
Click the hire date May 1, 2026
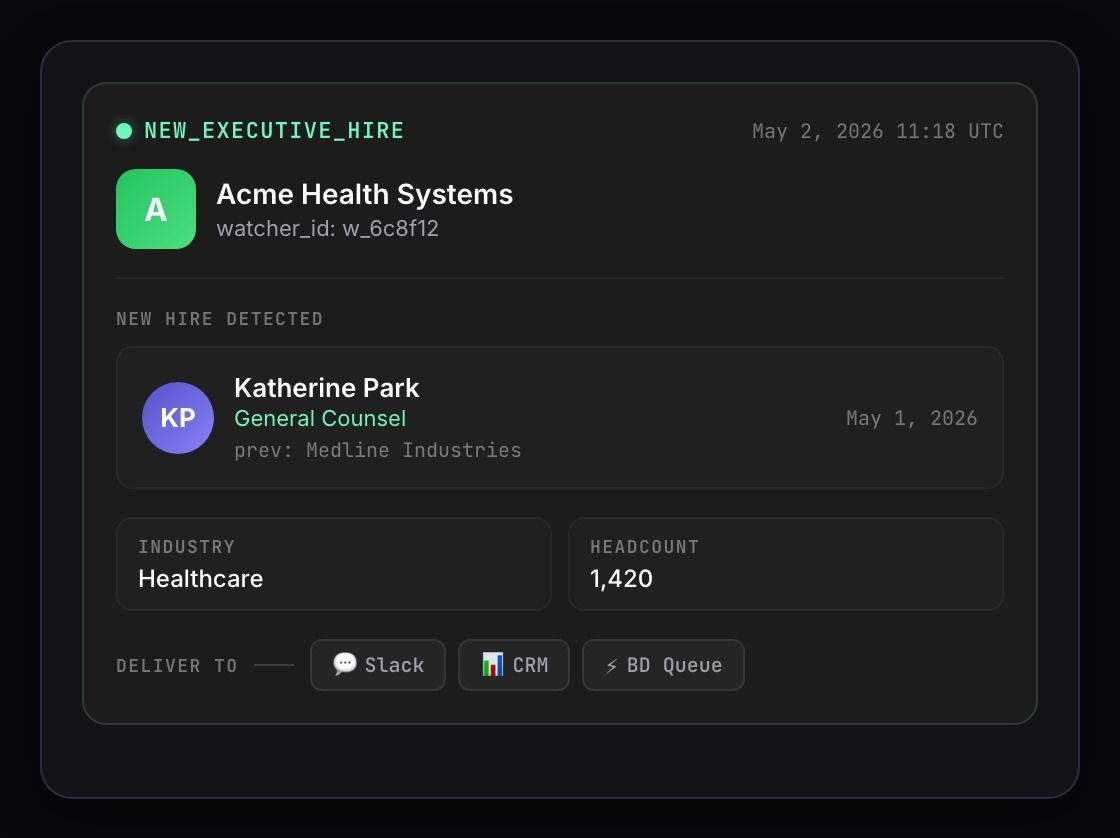(x=911, y=419)
